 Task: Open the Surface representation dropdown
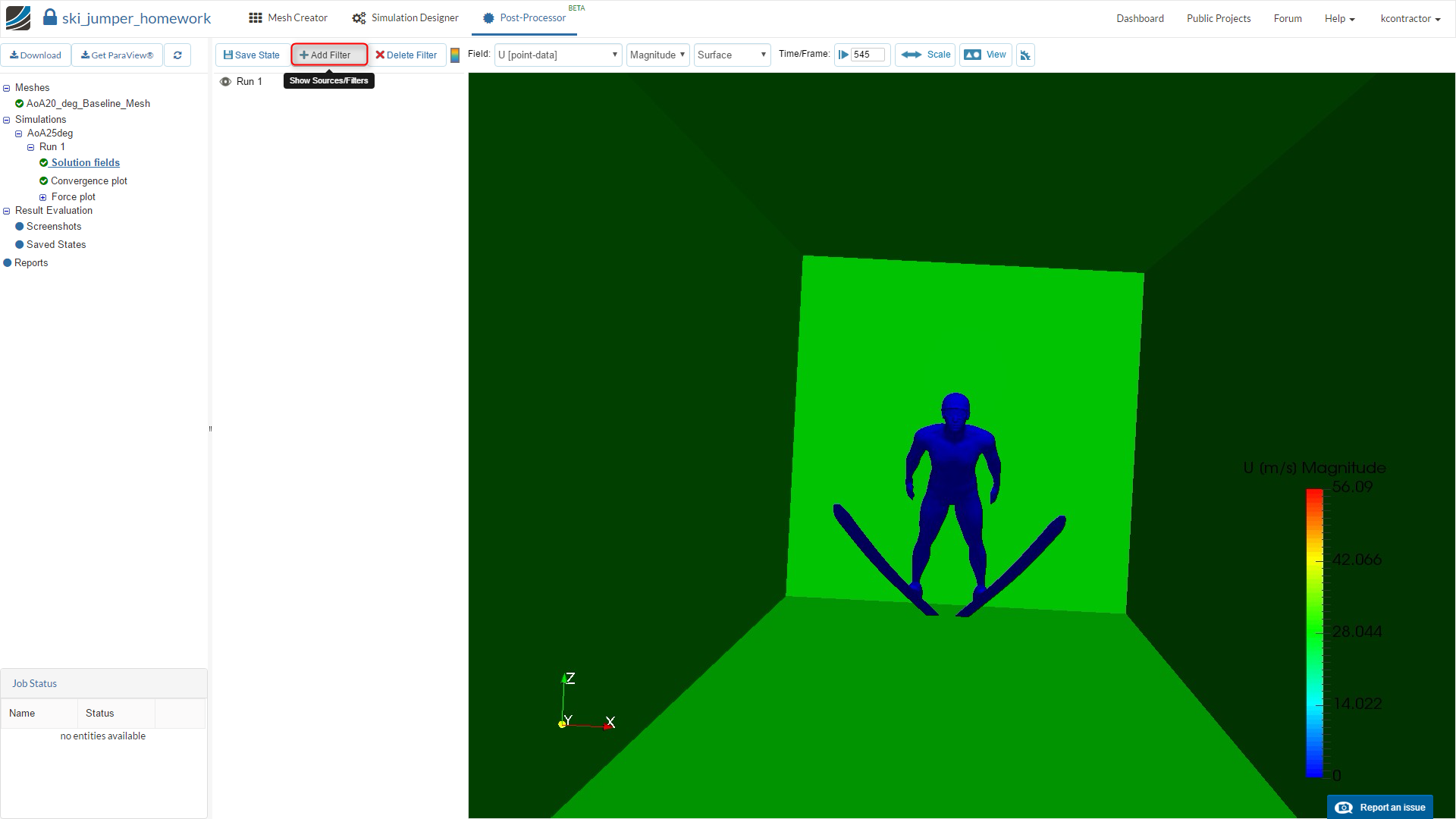(x=732, y=55)
